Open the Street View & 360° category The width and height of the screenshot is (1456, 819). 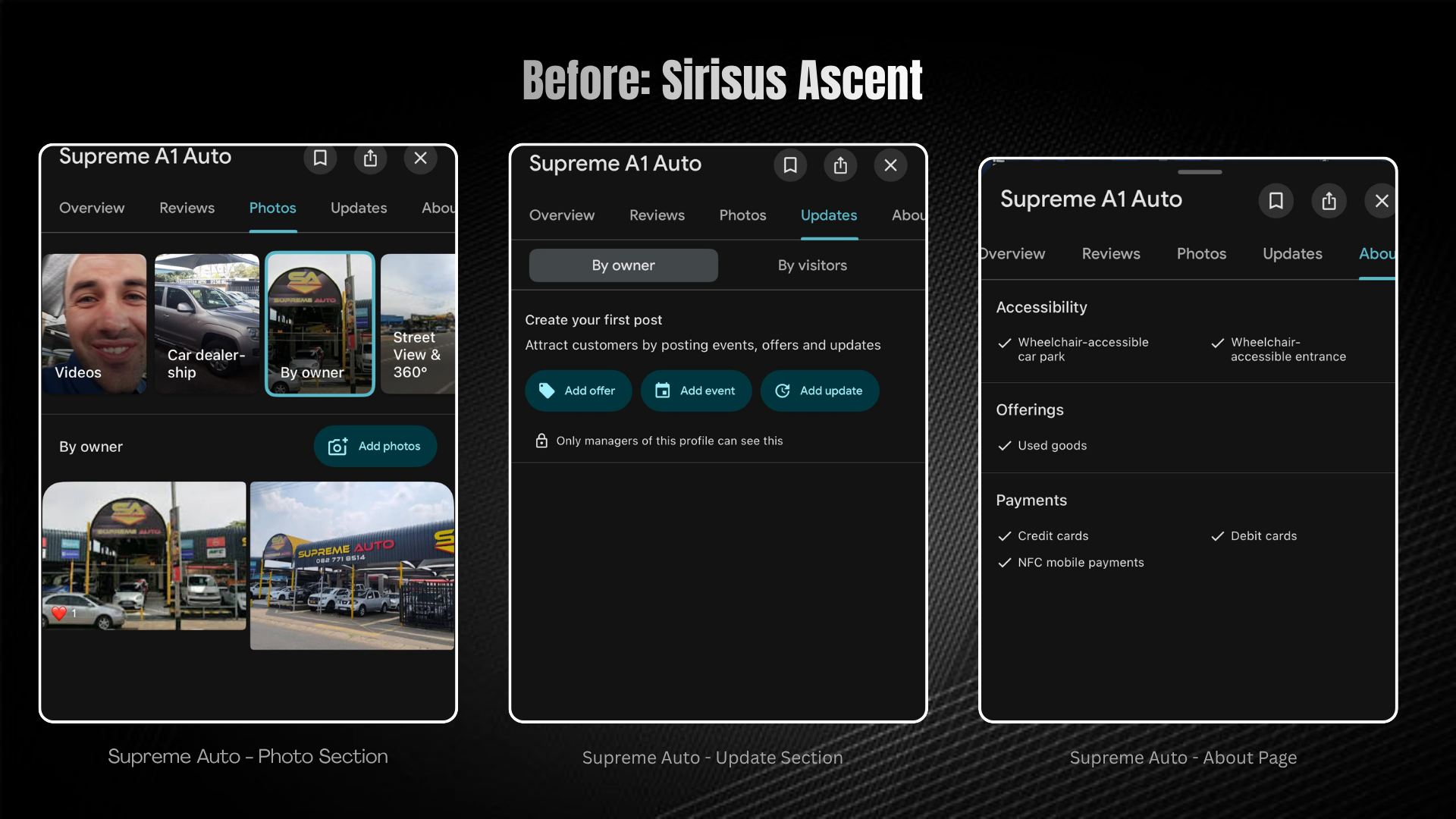[x=418, y=324]
